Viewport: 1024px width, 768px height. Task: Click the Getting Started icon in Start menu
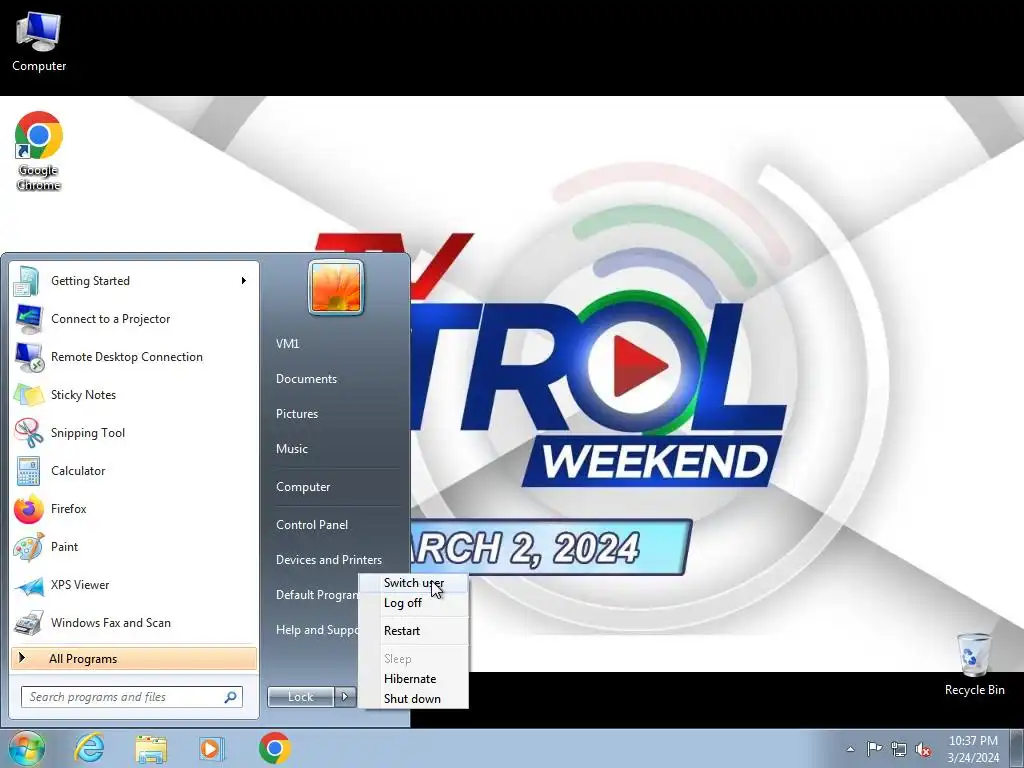click(27, 281)
